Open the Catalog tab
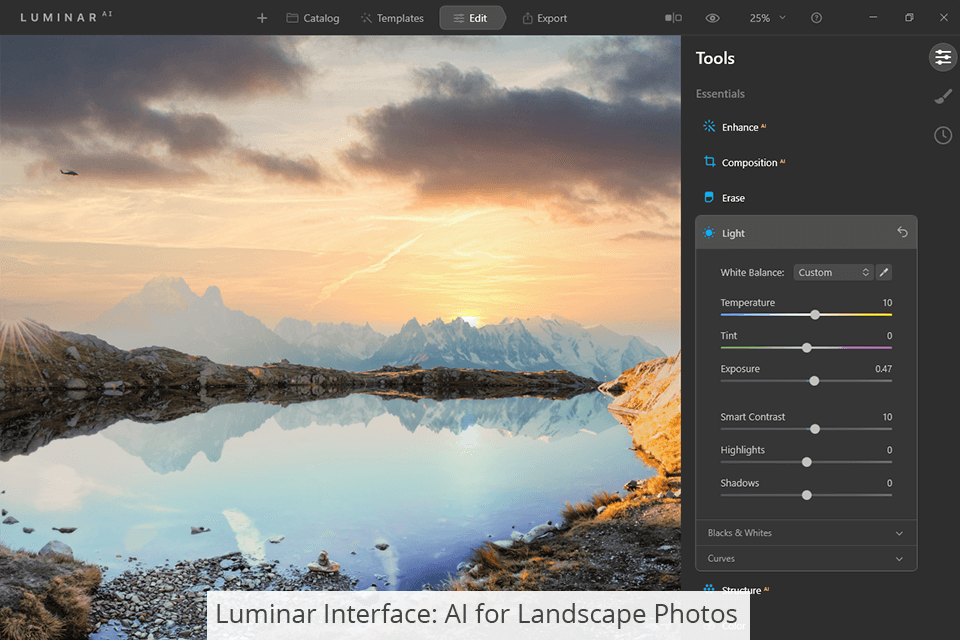The height and width of the screenshot is (640, 960). [x=313, y=18]
